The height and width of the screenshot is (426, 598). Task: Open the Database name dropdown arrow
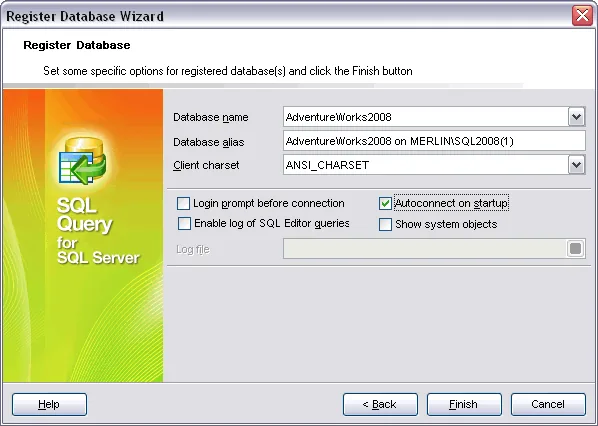pyautogui.click(x=577, y=117)
